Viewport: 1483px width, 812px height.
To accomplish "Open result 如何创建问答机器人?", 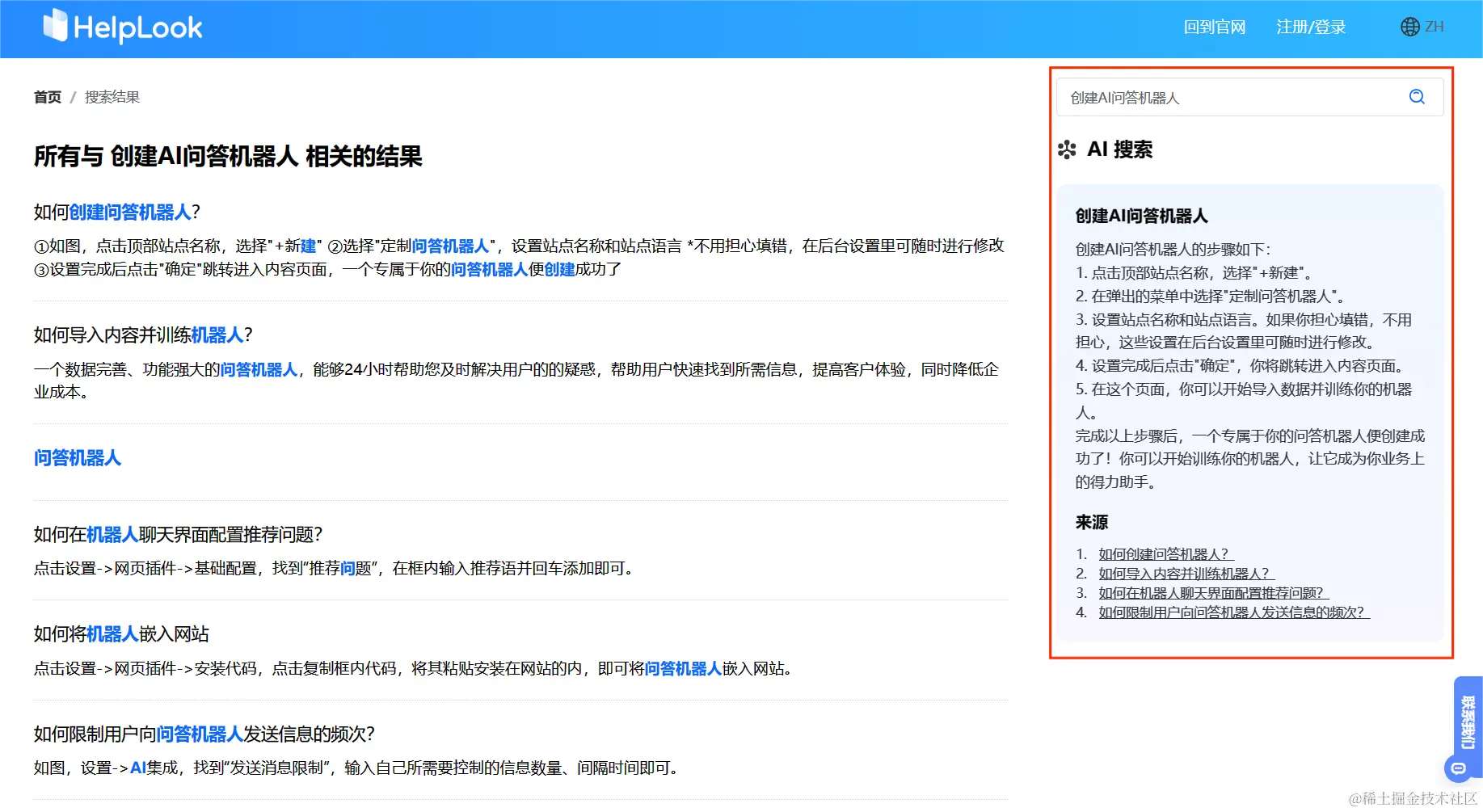I will (117, 212).
